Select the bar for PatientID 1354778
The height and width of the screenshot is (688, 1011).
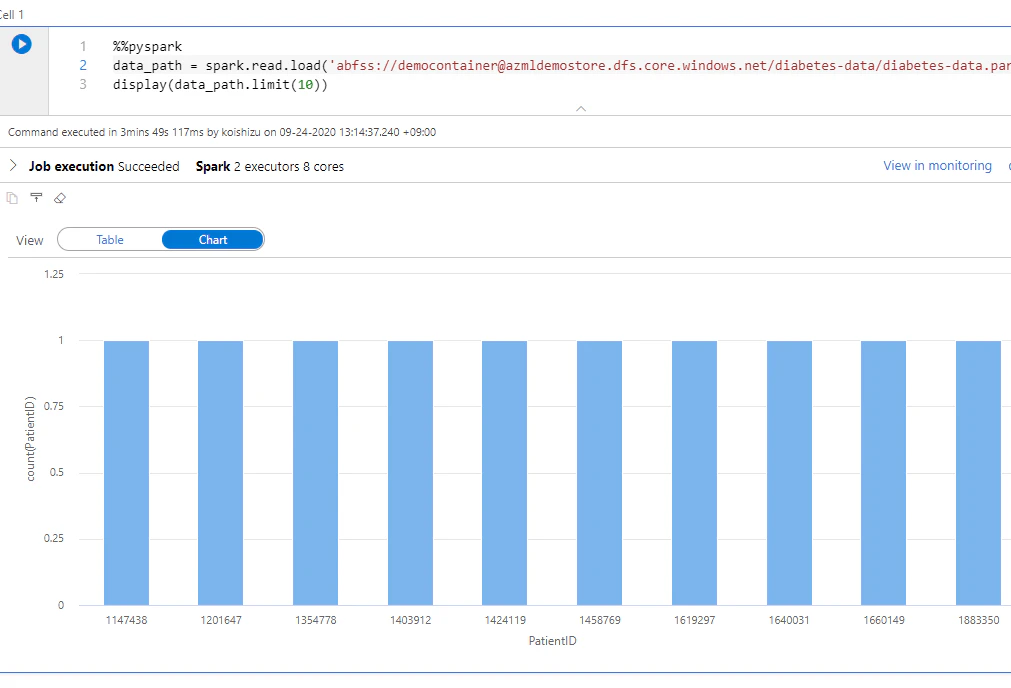point(315,473)
